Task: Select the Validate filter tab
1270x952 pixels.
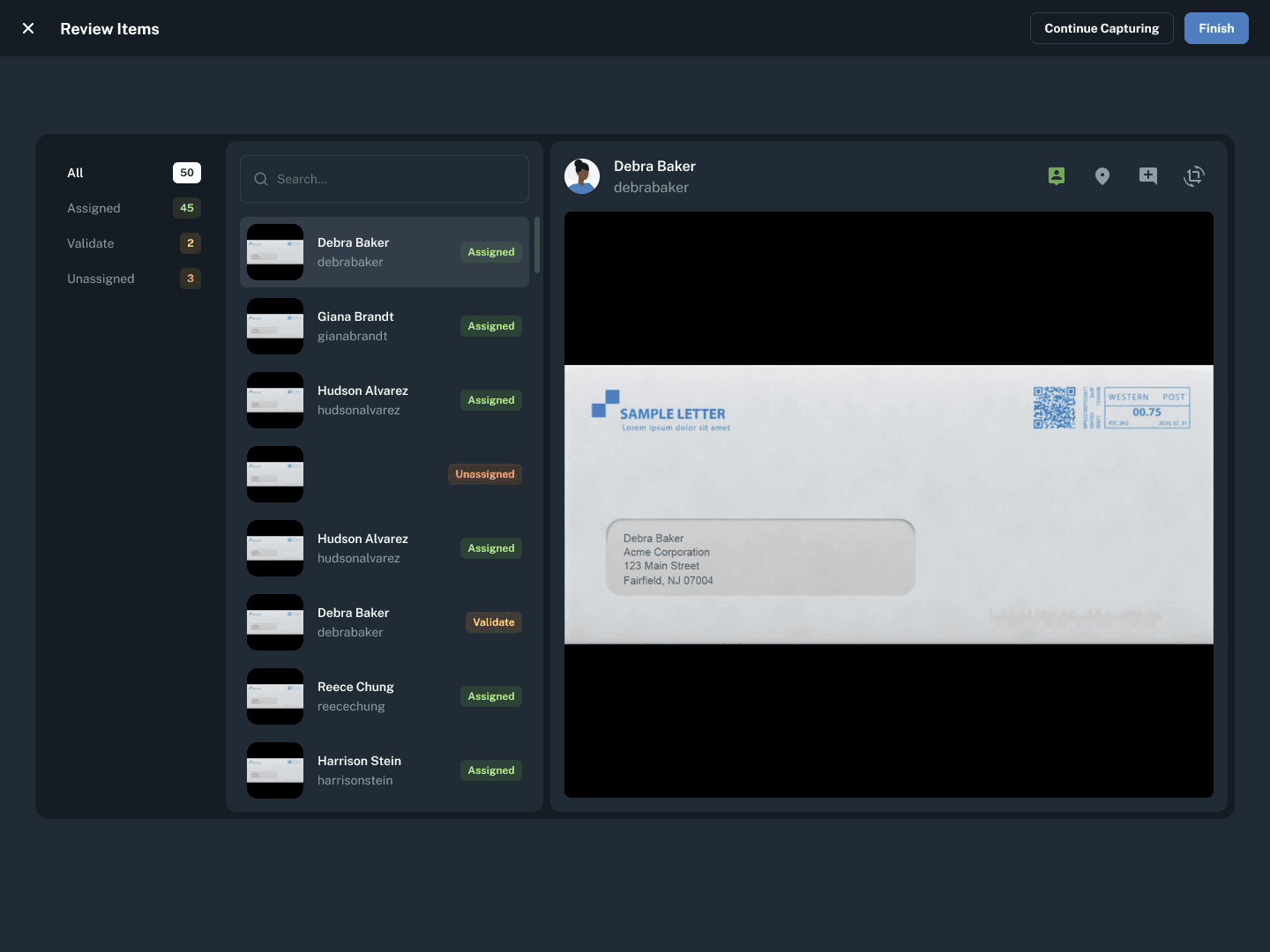Action: click(x=134, y=243)
